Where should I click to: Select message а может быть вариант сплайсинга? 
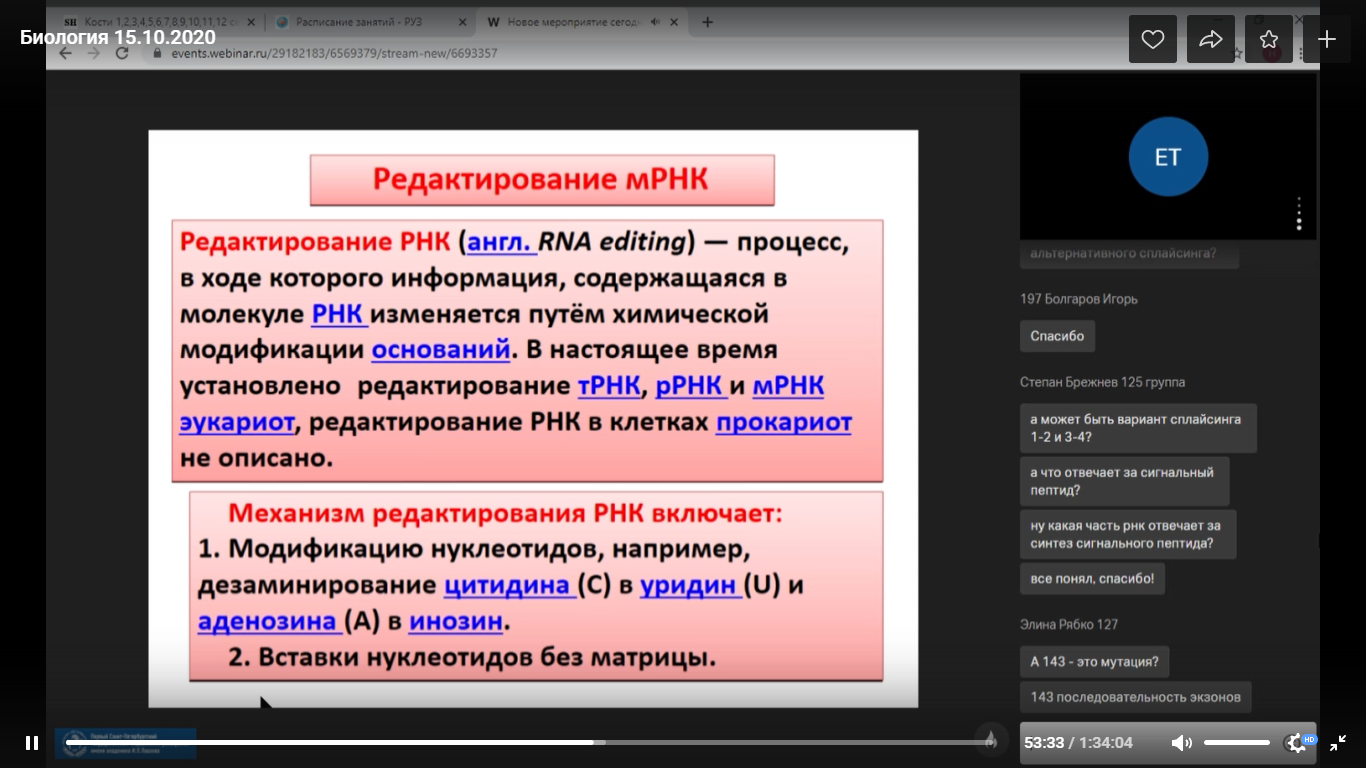coord(1138,428)
